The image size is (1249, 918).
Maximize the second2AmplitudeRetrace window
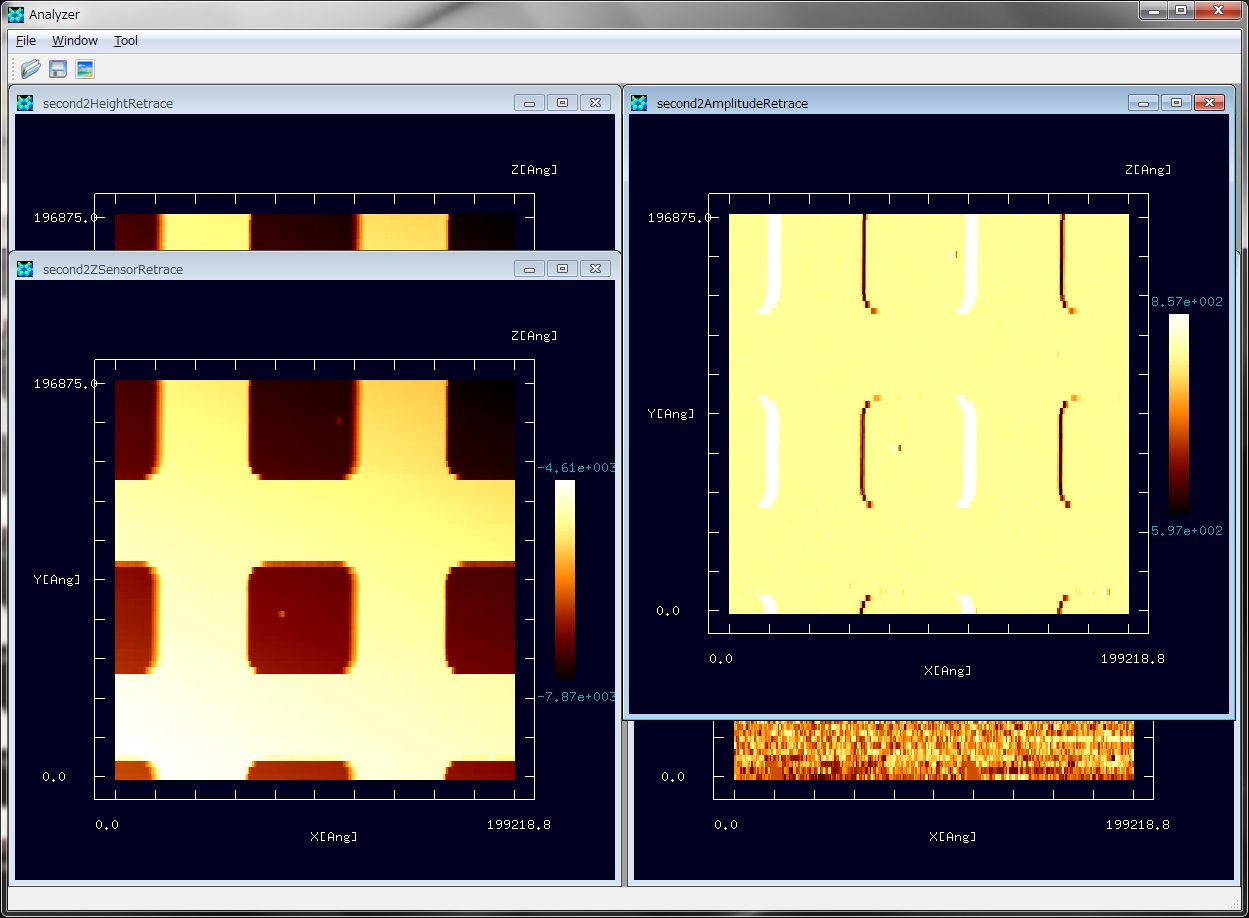point(1176,103)
